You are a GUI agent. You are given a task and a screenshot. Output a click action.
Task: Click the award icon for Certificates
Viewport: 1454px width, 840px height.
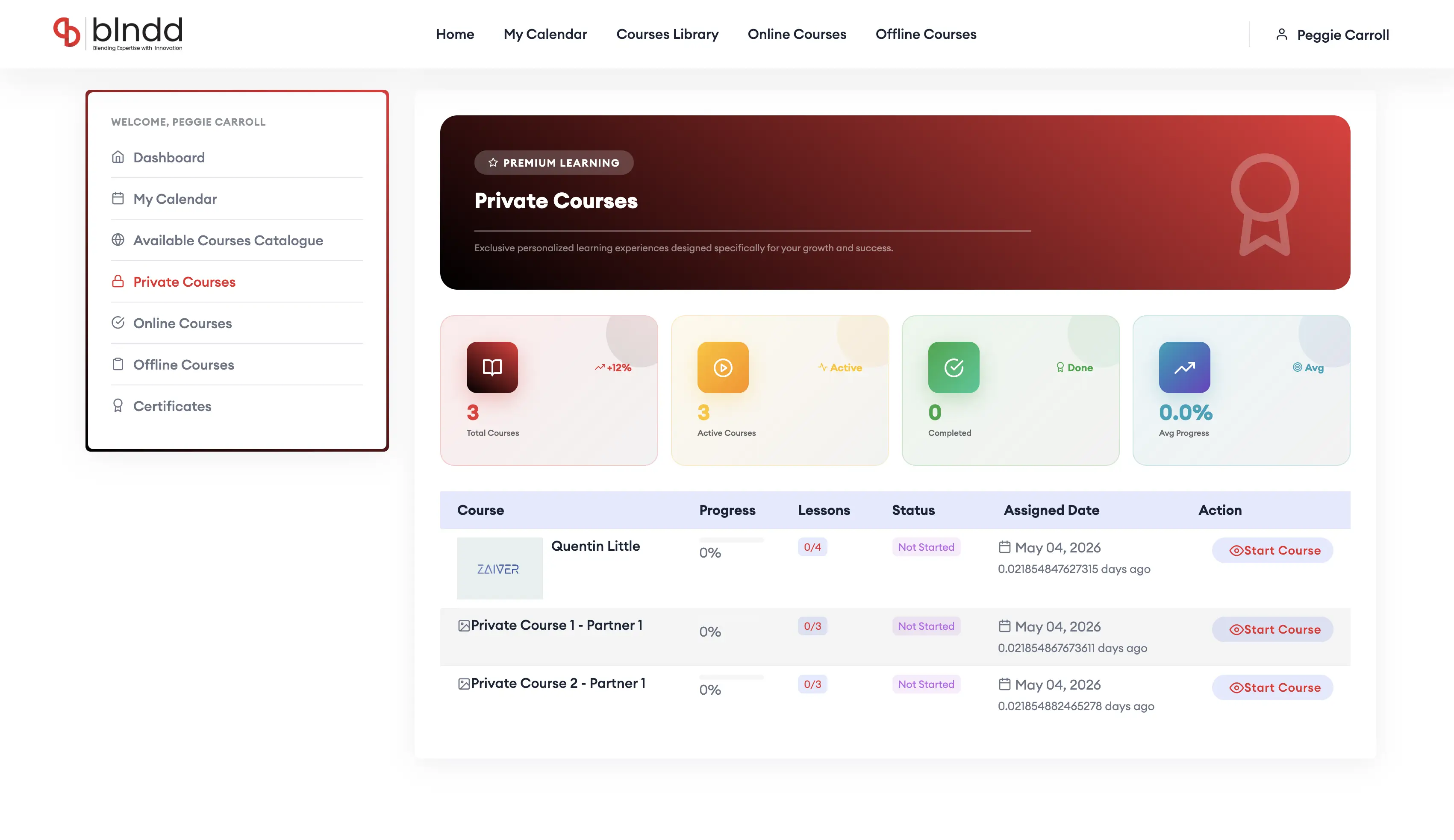click(x=118, y=405)
